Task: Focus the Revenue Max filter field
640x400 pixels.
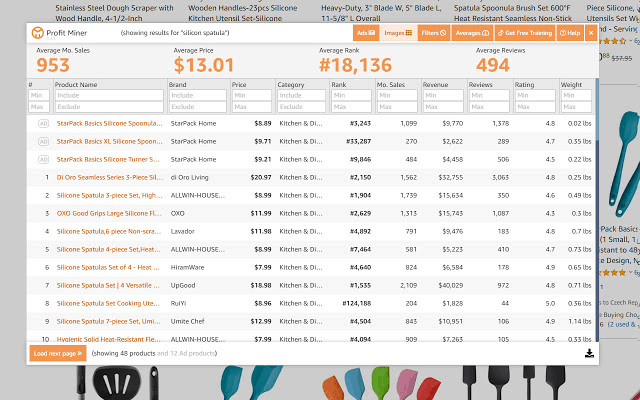Action: point(443,107)
